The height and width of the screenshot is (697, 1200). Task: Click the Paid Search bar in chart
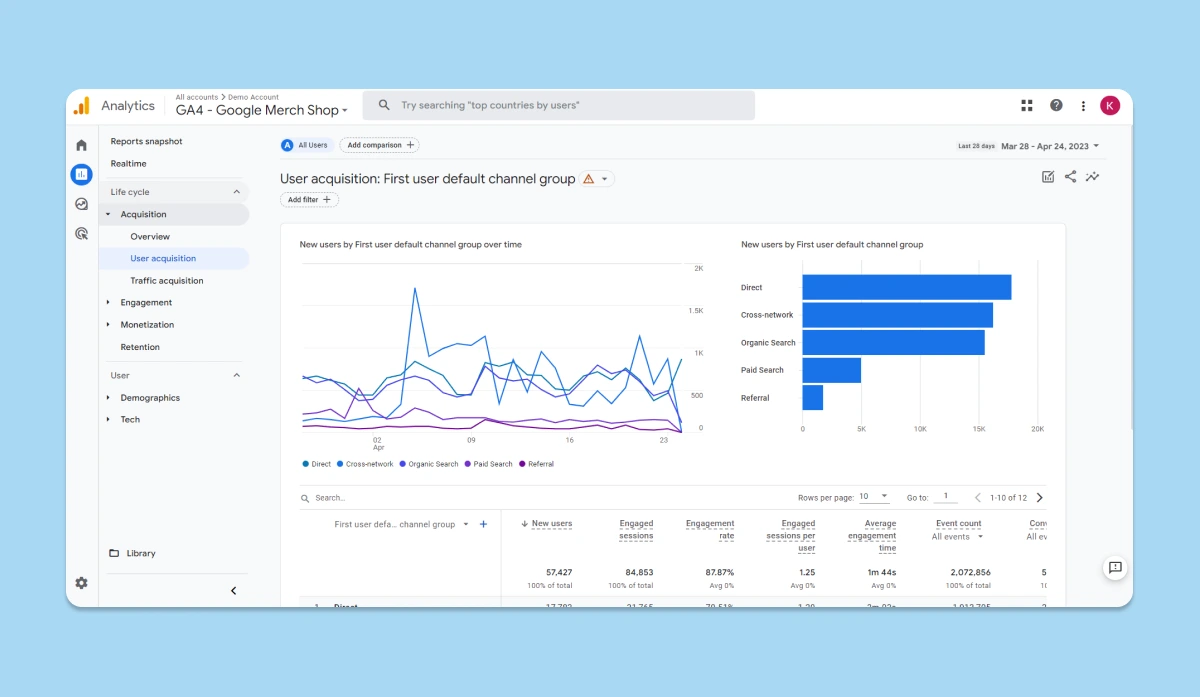click(832, 370)
